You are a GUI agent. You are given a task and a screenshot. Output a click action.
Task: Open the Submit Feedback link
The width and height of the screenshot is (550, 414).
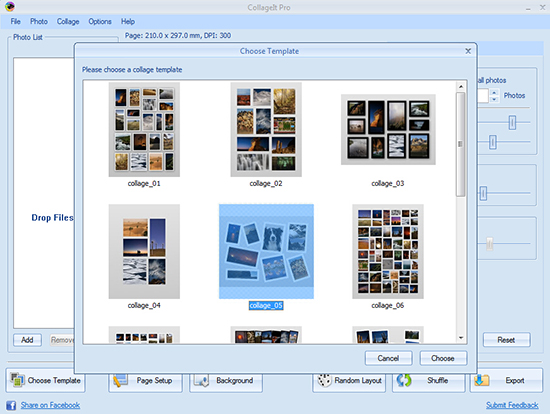click(512, 405)
